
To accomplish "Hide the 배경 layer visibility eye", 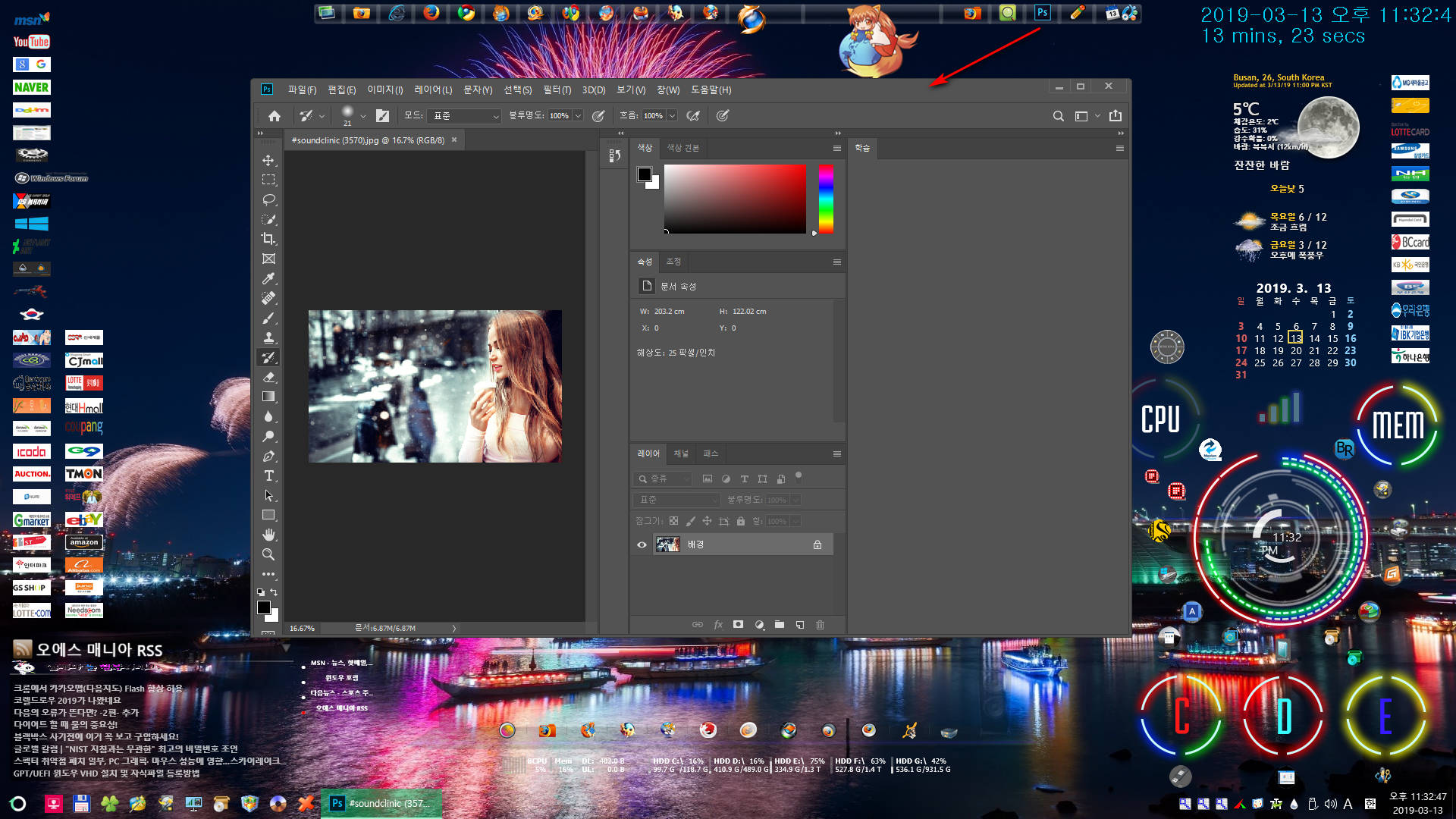I will 642,544.
